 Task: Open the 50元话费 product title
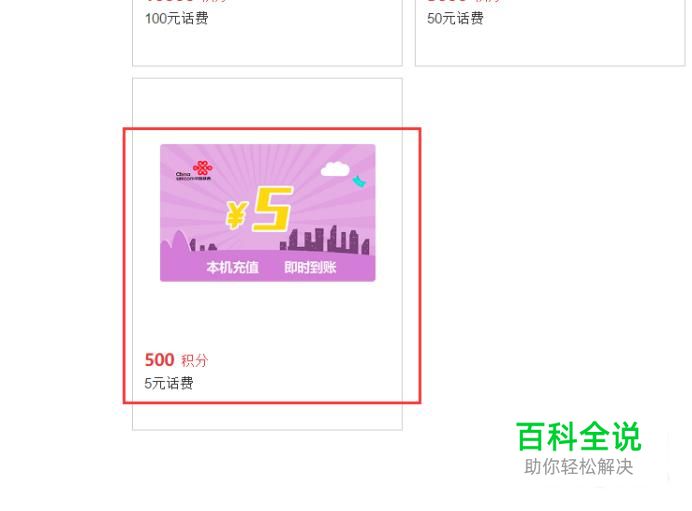[x=455, y=19]
